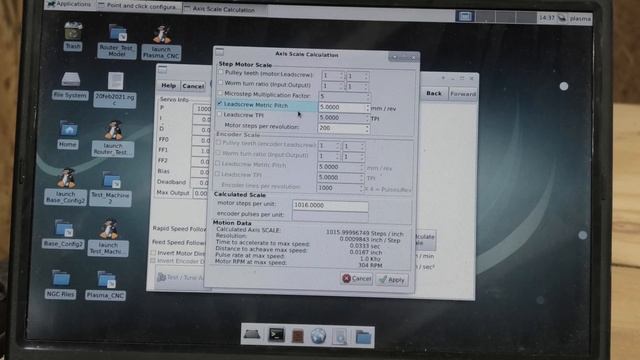Click Cancel in Axis Scale dialog
Viewport: 640px width, 360px height.
(356, 278)
